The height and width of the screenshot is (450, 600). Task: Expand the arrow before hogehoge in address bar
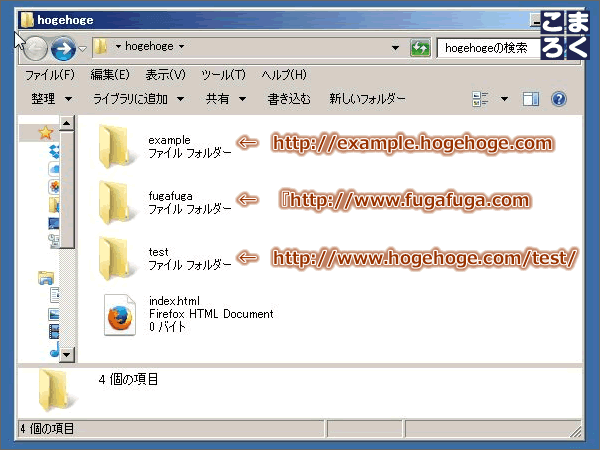(118, 47)
